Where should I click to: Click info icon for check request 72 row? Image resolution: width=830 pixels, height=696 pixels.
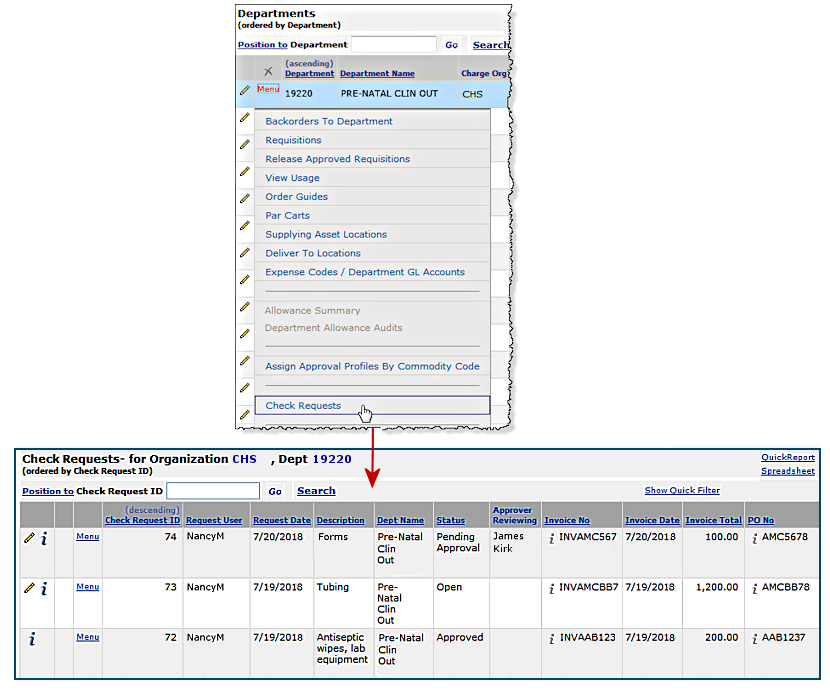32,639
